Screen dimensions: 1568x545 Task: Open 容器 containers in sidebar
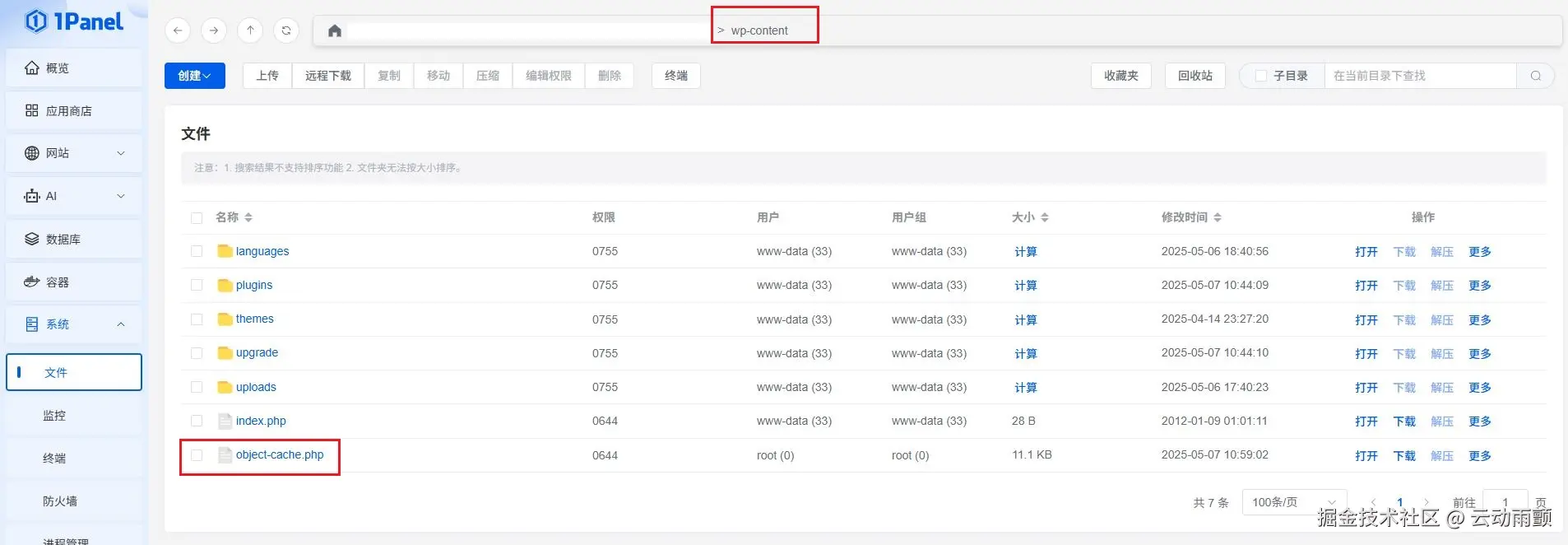pyautogui.click(x=74, y=282)
